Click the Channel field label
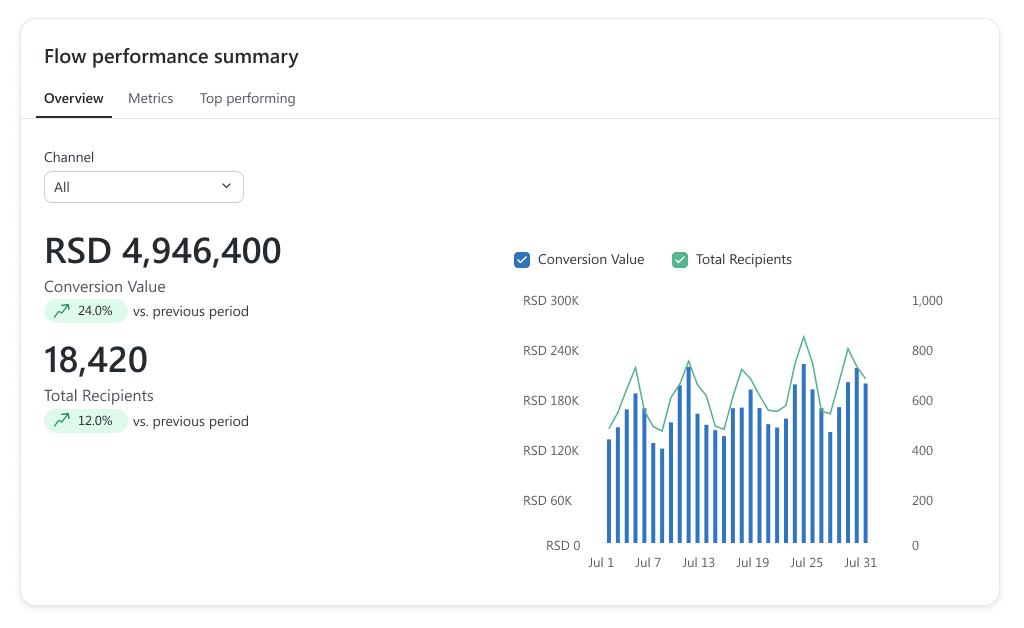The image size is (1024, 628). coord(69,157)
